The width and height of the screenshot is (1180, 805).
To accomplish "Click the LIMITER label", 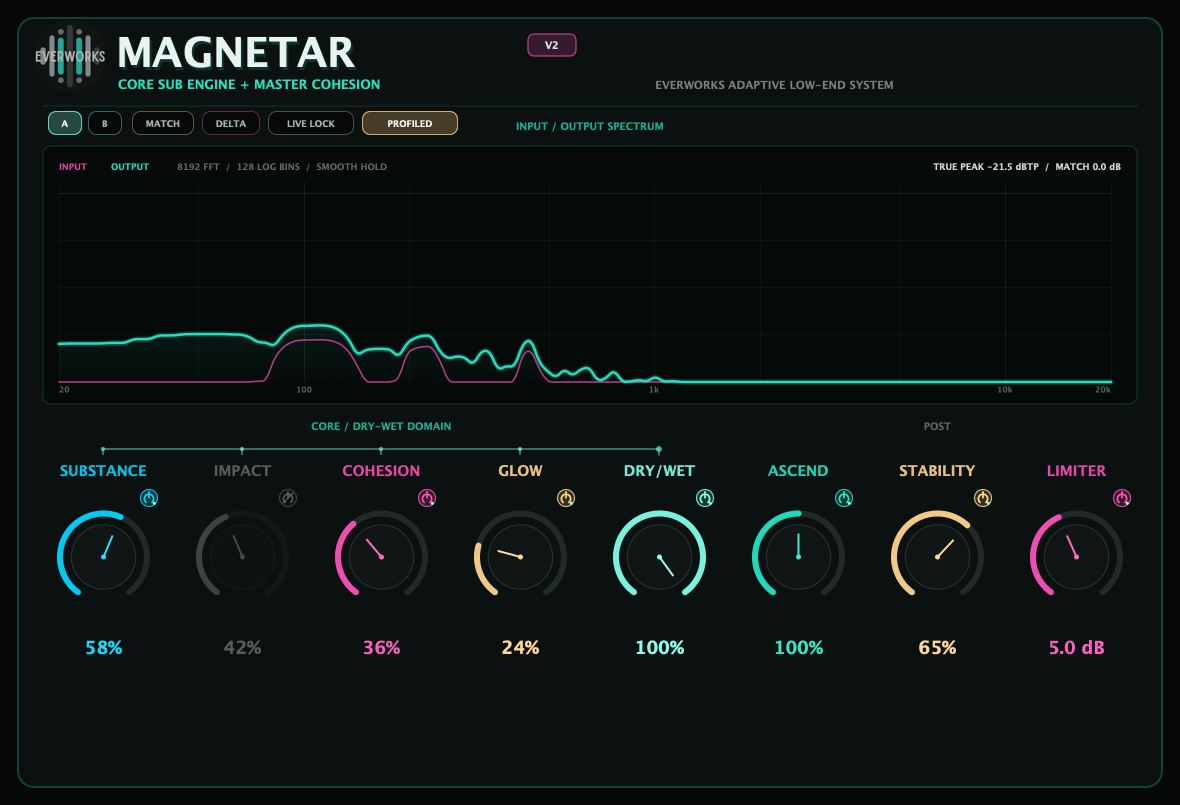I will point(1077,471).
